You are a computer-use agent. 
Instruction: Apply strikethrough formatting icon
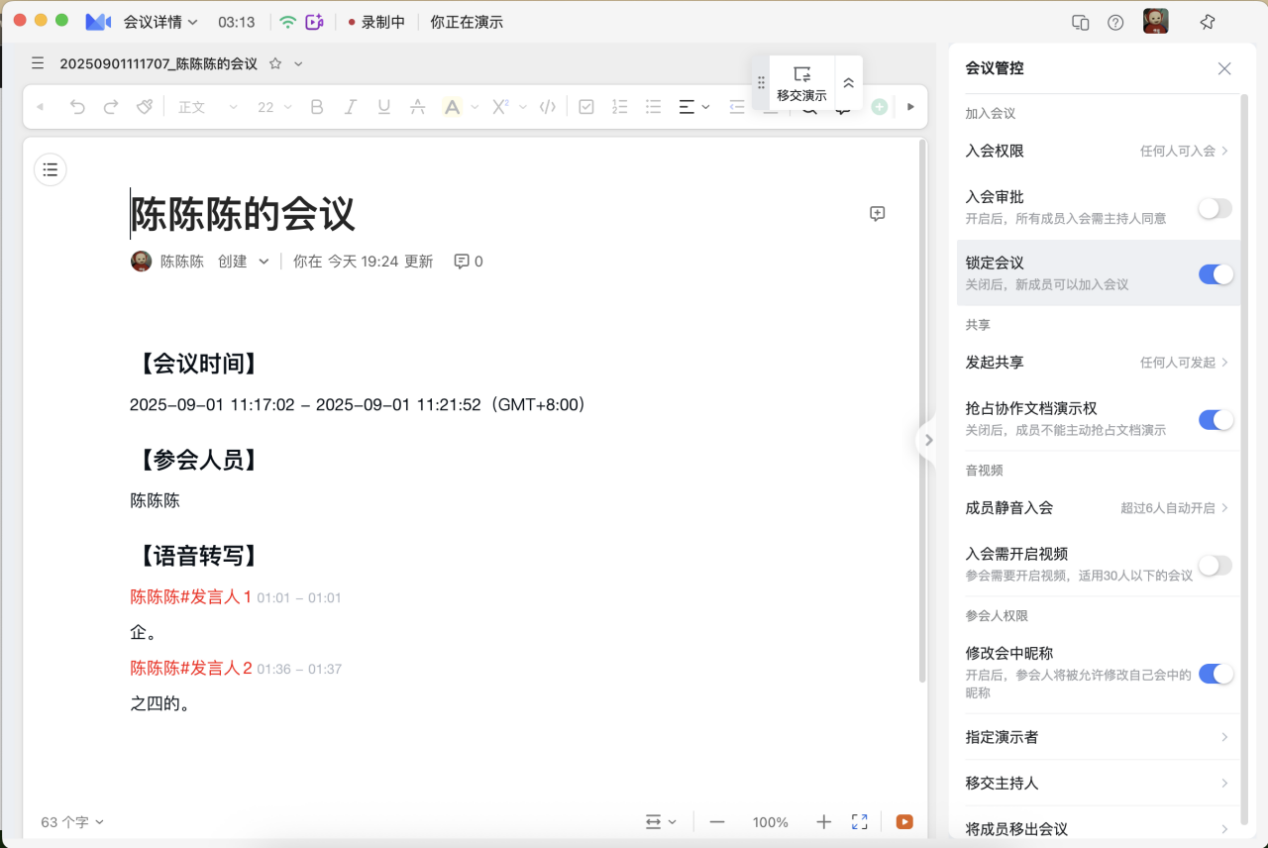coord(417,107)
